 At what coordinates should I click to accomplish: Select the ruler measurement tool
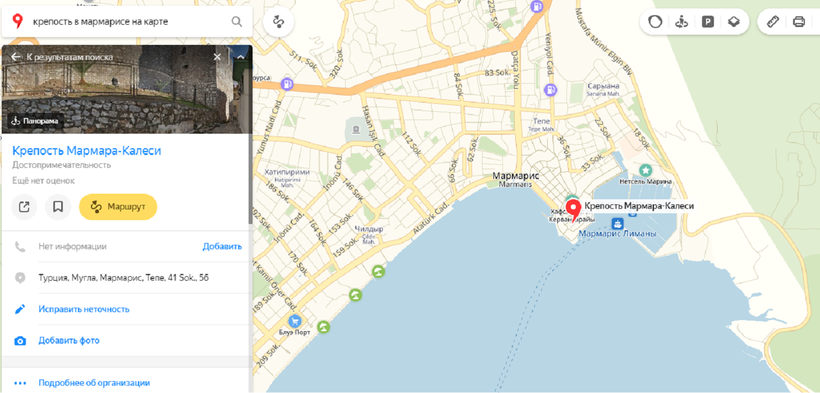[x=772, y=22]
